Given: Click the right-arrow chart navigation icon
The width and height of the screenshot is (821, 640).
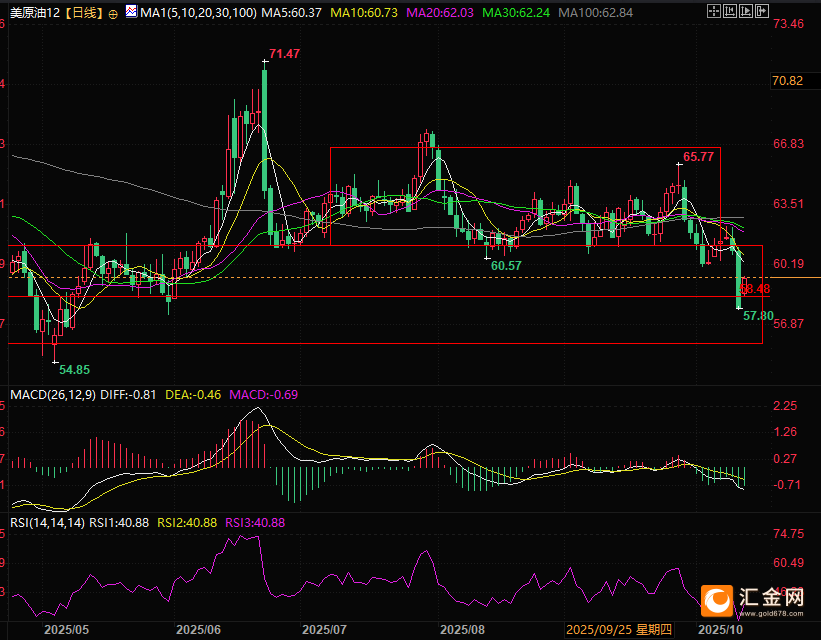Looking at the screenshot, I should point(748,13).
